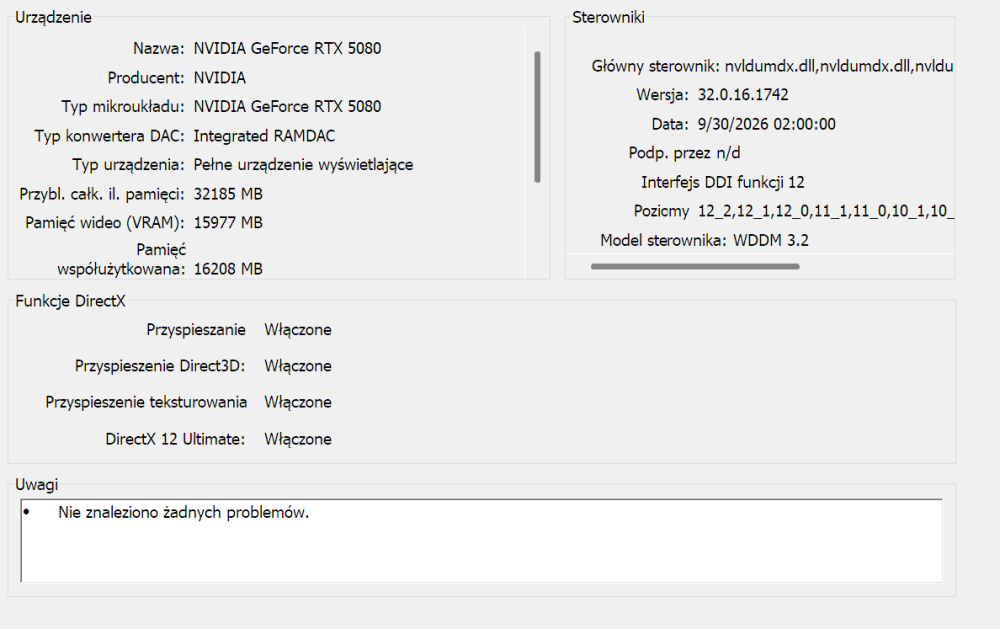Click the "Urządzenie" group heading
The image size is (1000, 629).
(x=54, y=17)
